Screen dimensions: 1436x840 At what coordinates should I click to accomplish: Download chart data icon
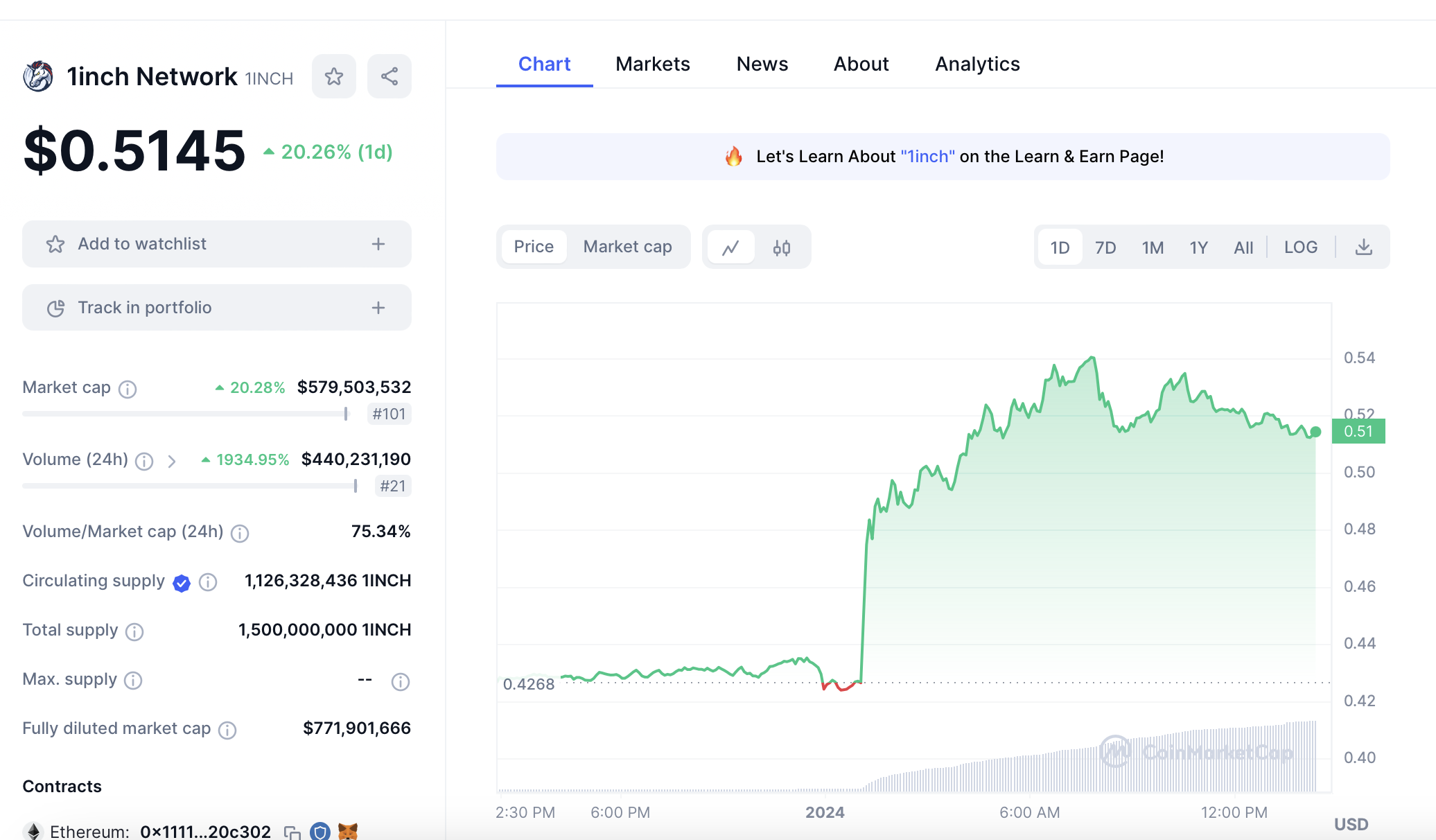pyautogui.click(x=1363, y=247)
